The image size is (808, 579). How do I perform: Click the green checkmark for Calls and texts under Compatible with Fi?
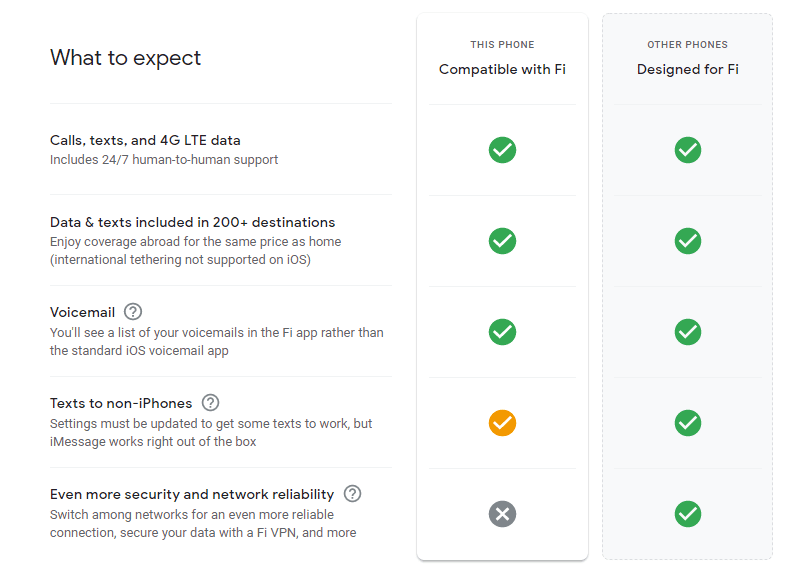tap(502, 150)
